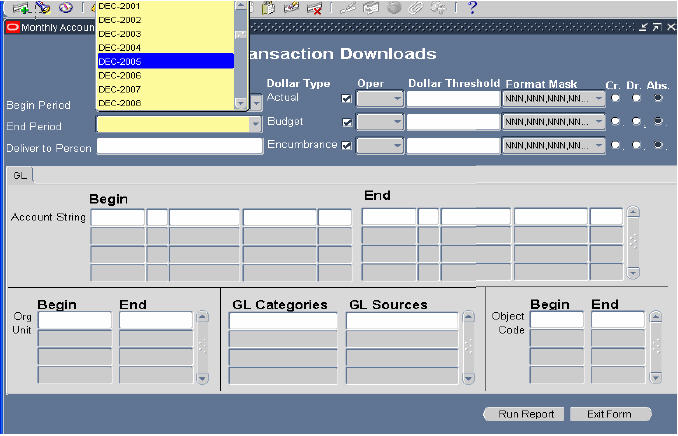Click the grayed-out printer toolbar icon
The image size is (678, 436).
click(369, 8)
